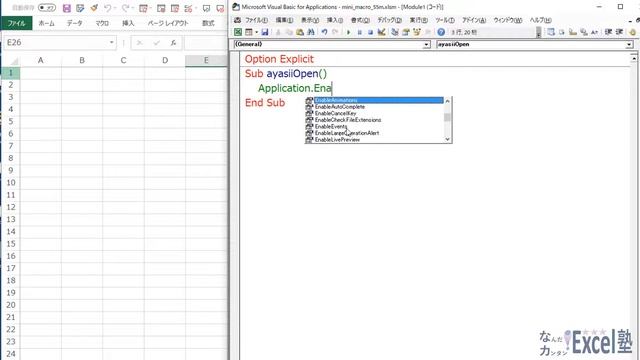Expand the Name Box dropdown arrow
The image size is (640, 360).
click(111, 42)
